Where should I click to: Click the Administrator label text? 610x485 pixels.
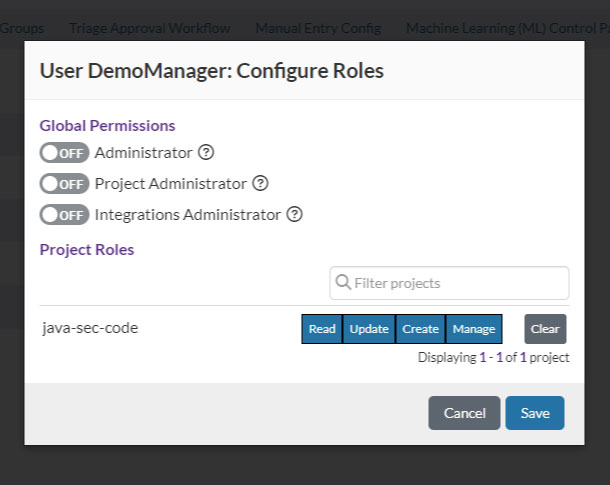coord(144,153)
